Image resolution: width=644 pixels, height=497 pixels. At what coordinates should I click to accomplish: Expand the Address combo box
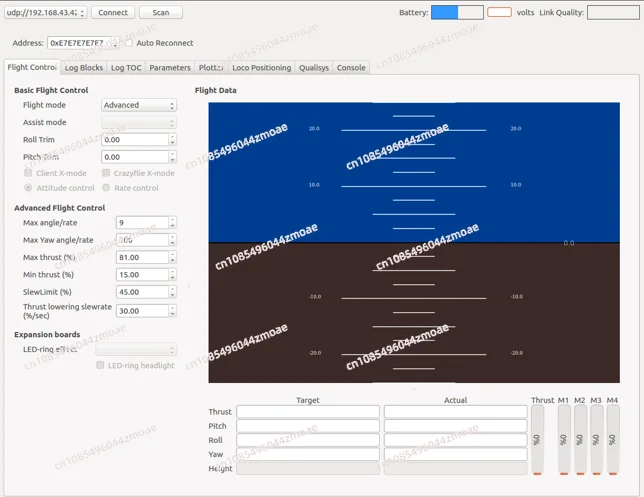click(83, 43)
